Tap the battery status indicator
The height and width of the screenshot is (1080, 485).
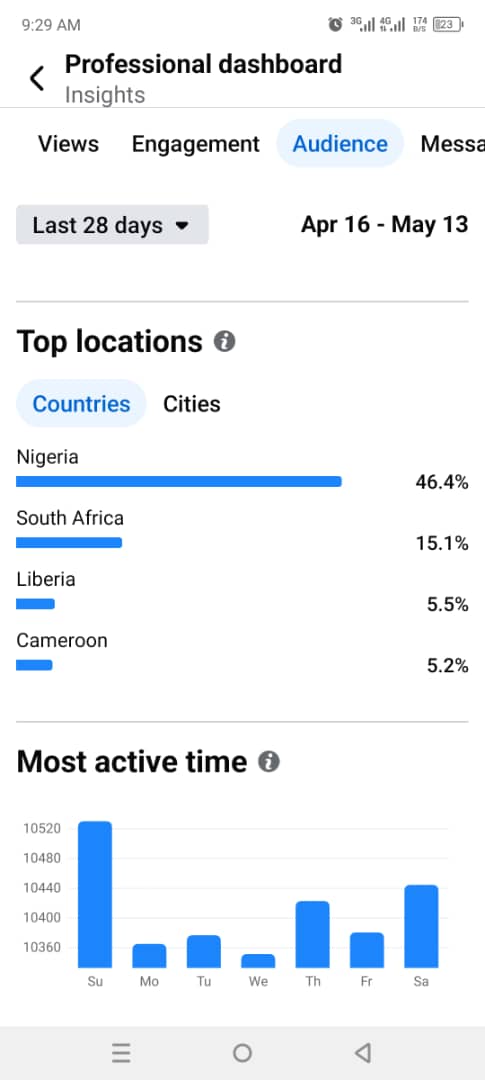click(x=448, y=25)
